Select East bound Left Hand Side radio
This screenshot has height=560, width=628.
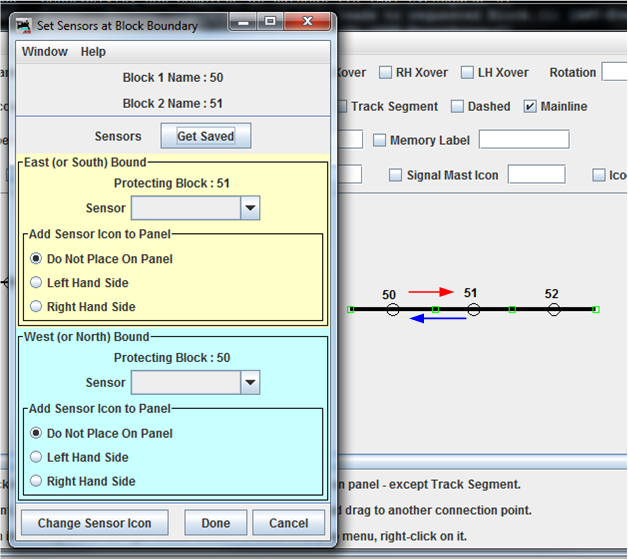[x=37, y=283]
